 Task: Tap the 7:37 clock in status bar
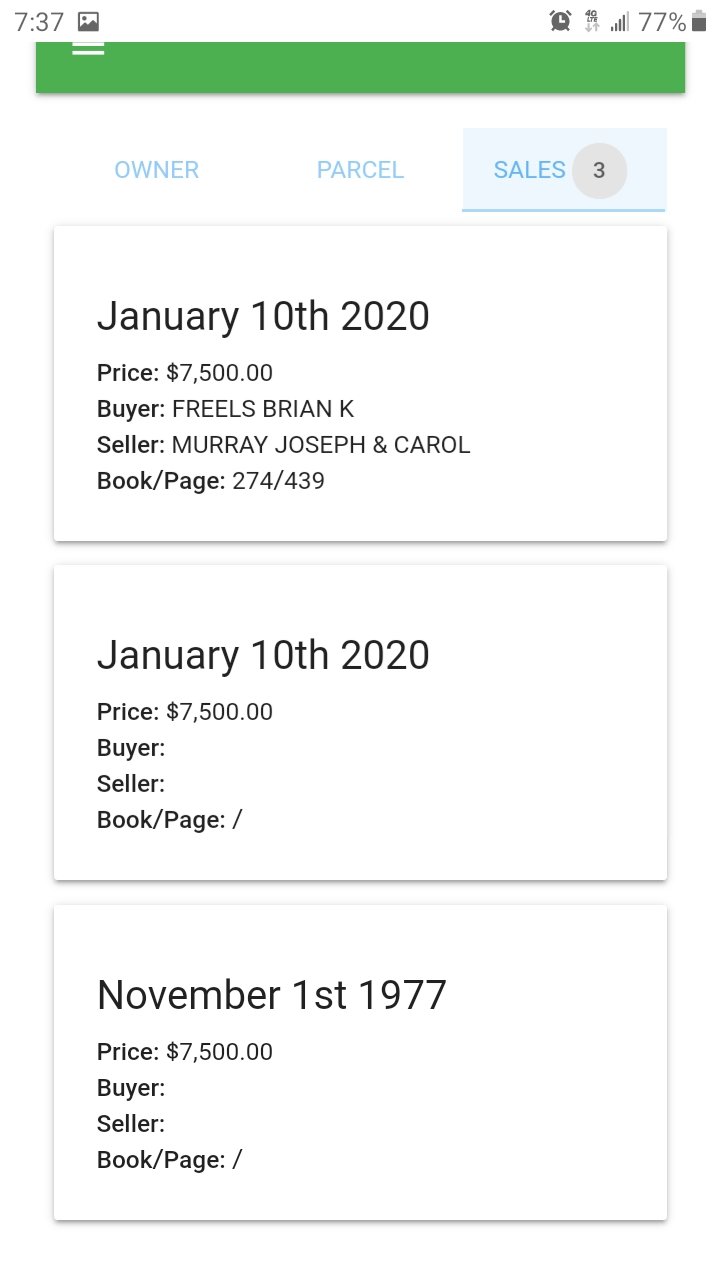[39, 21]
